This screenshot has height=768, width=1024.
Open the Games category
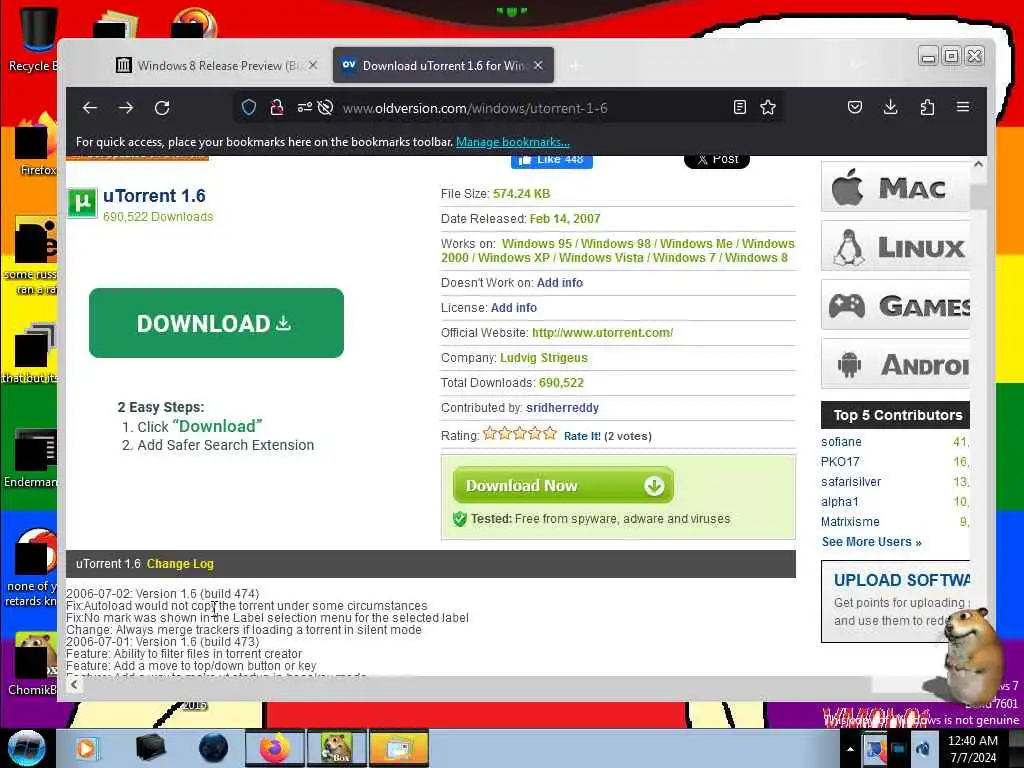click(895, 305)
